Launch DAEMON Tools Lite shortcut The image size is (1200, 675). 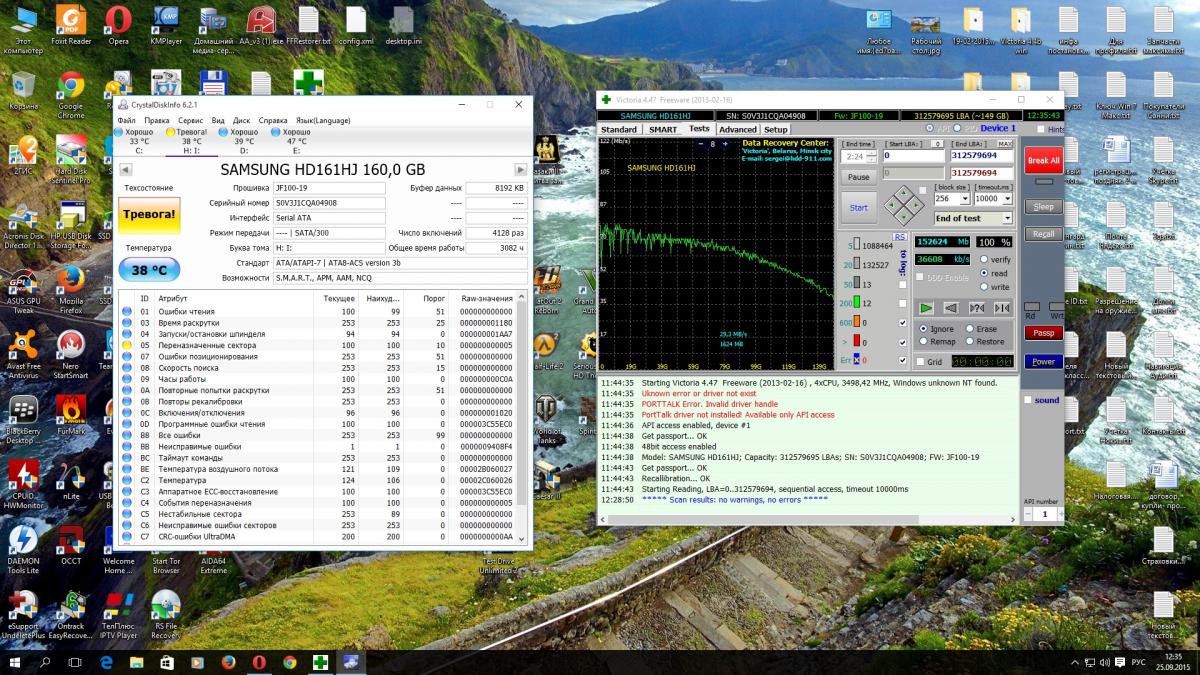(23, 550)
